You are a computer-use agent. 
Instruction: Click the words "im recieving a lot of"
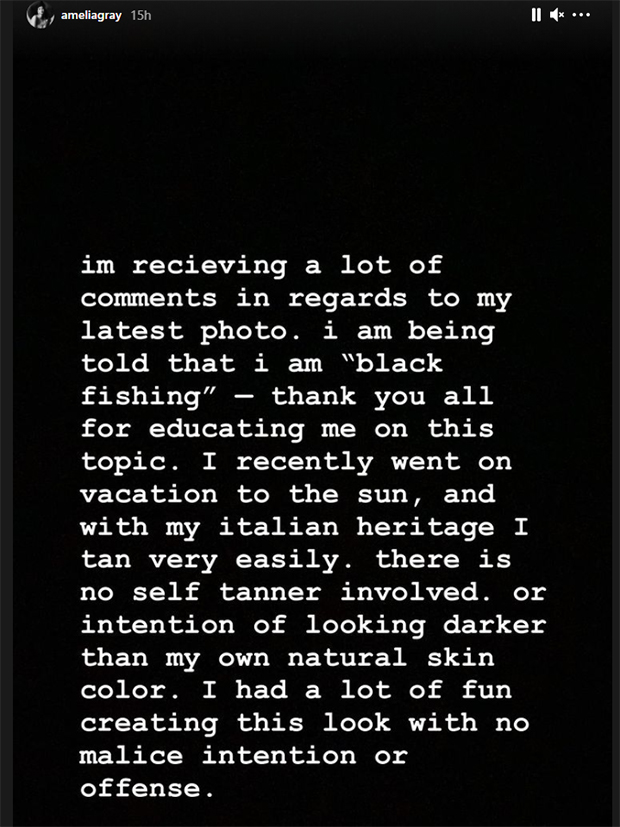(261, 266)
